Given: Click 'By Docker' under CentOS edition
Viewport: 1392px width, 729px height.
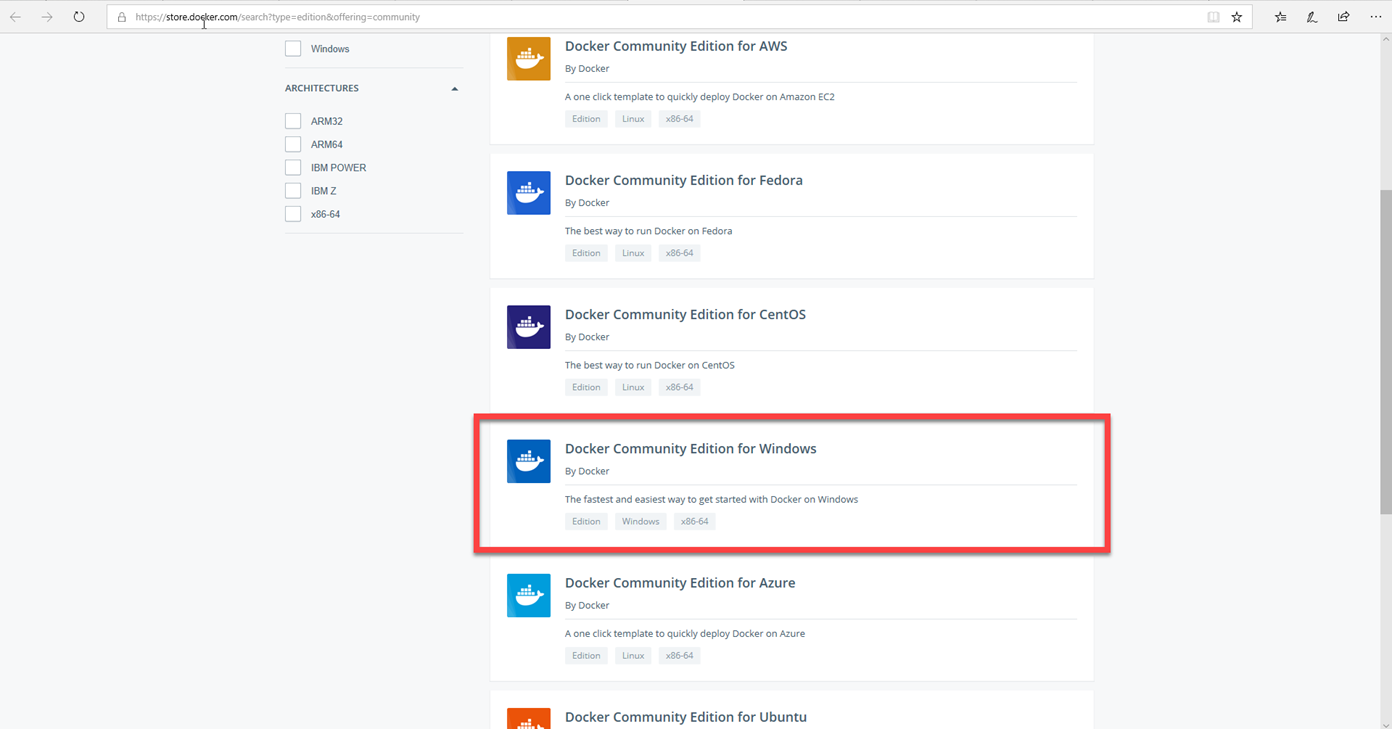Looking at the screenshot, I should (x=587, y=337).
